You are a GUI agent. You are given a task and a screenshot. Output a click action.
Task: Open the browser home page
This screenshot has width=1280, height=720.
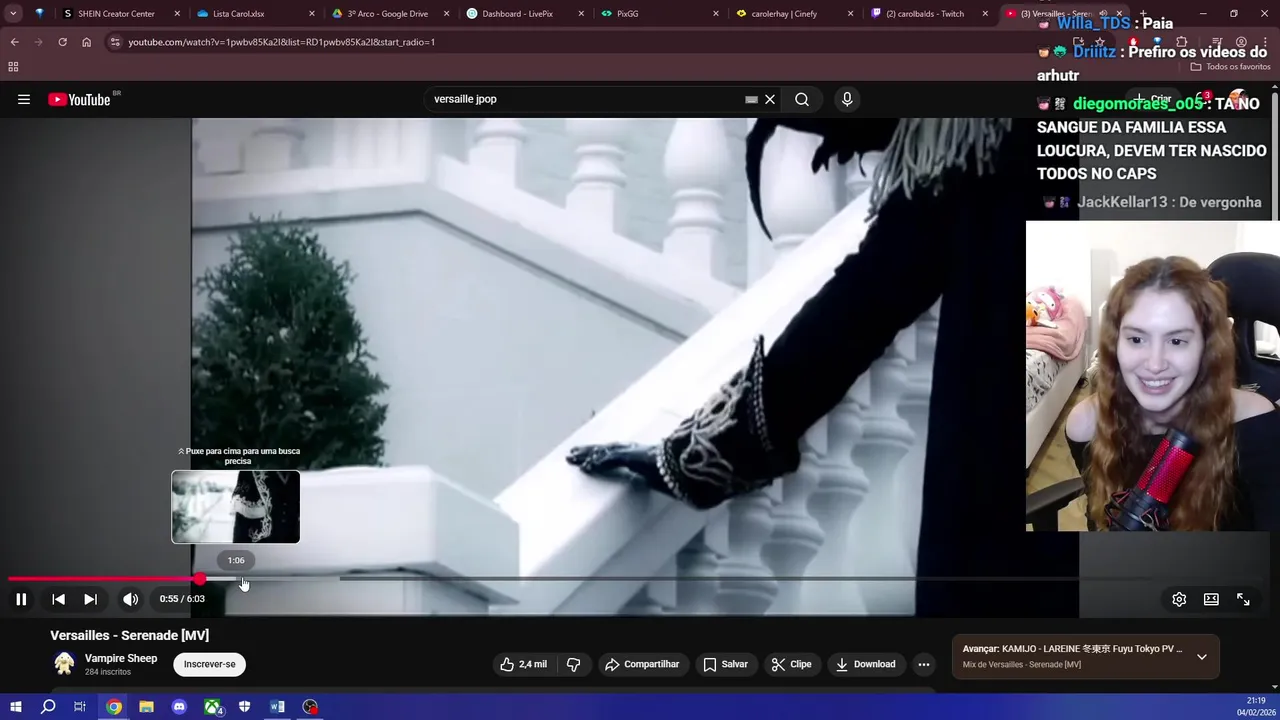(x=86, y=42)
